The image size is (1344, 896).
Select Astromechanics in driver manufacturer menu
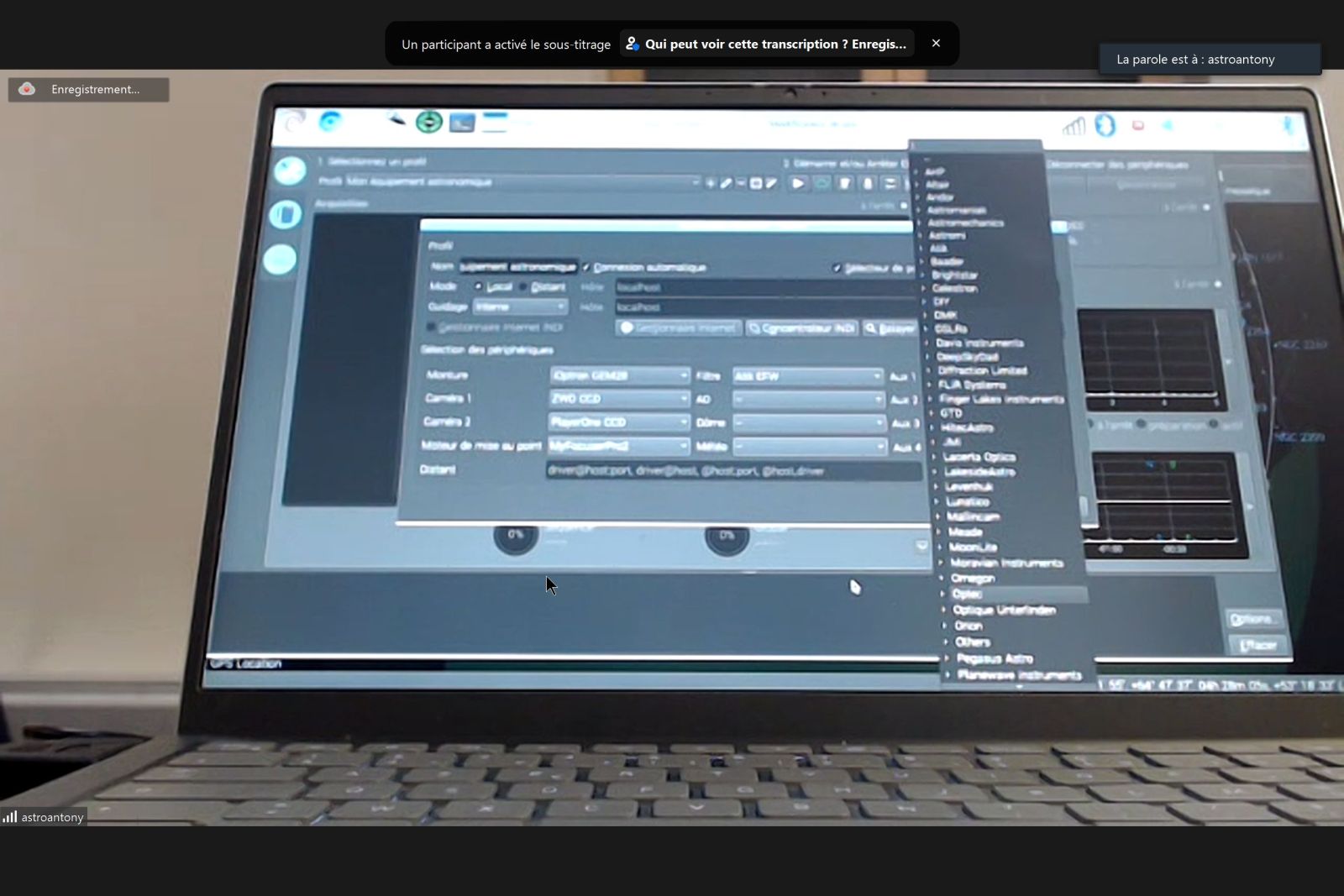coord(966,223)
